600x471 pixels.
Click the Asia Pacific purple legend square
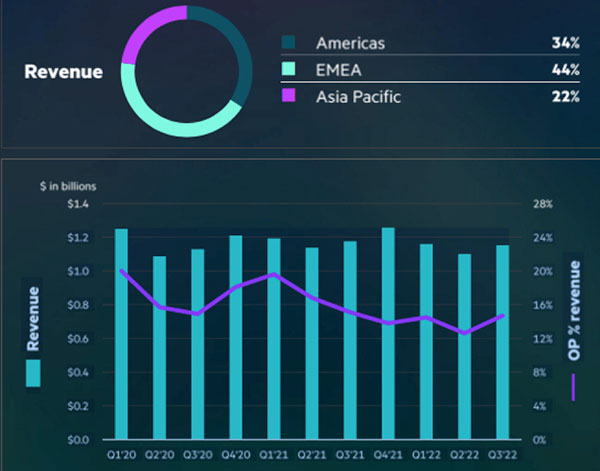click(290, 96)
